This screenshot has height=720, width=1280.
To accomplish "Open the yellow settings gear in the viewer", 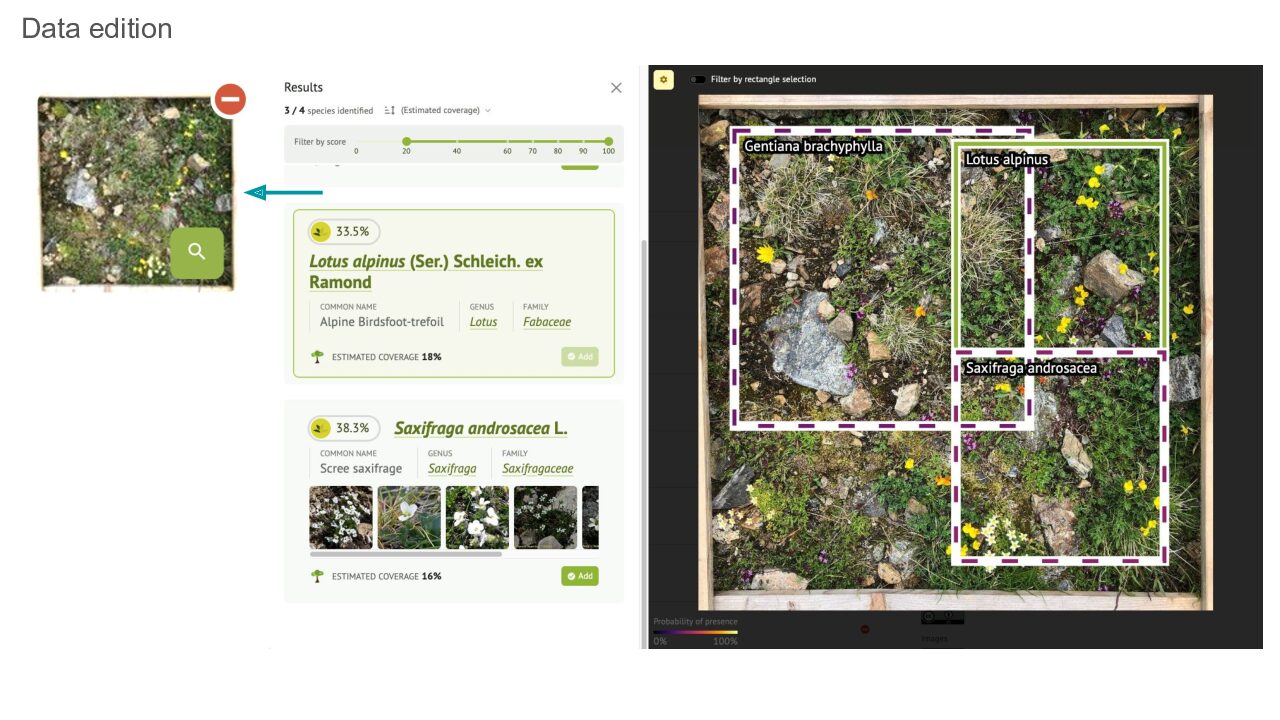I will tap(664, 79).
